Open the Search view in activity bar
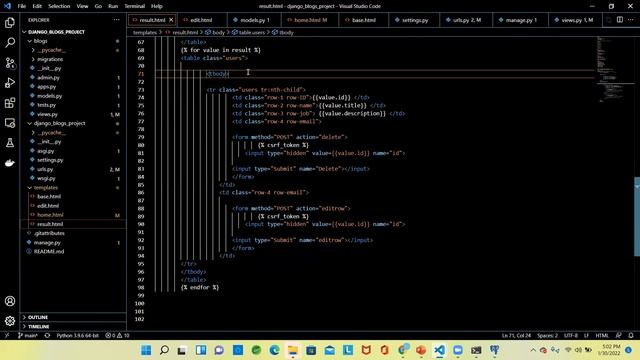Screen dimensions: 640x360 [10, 42]
